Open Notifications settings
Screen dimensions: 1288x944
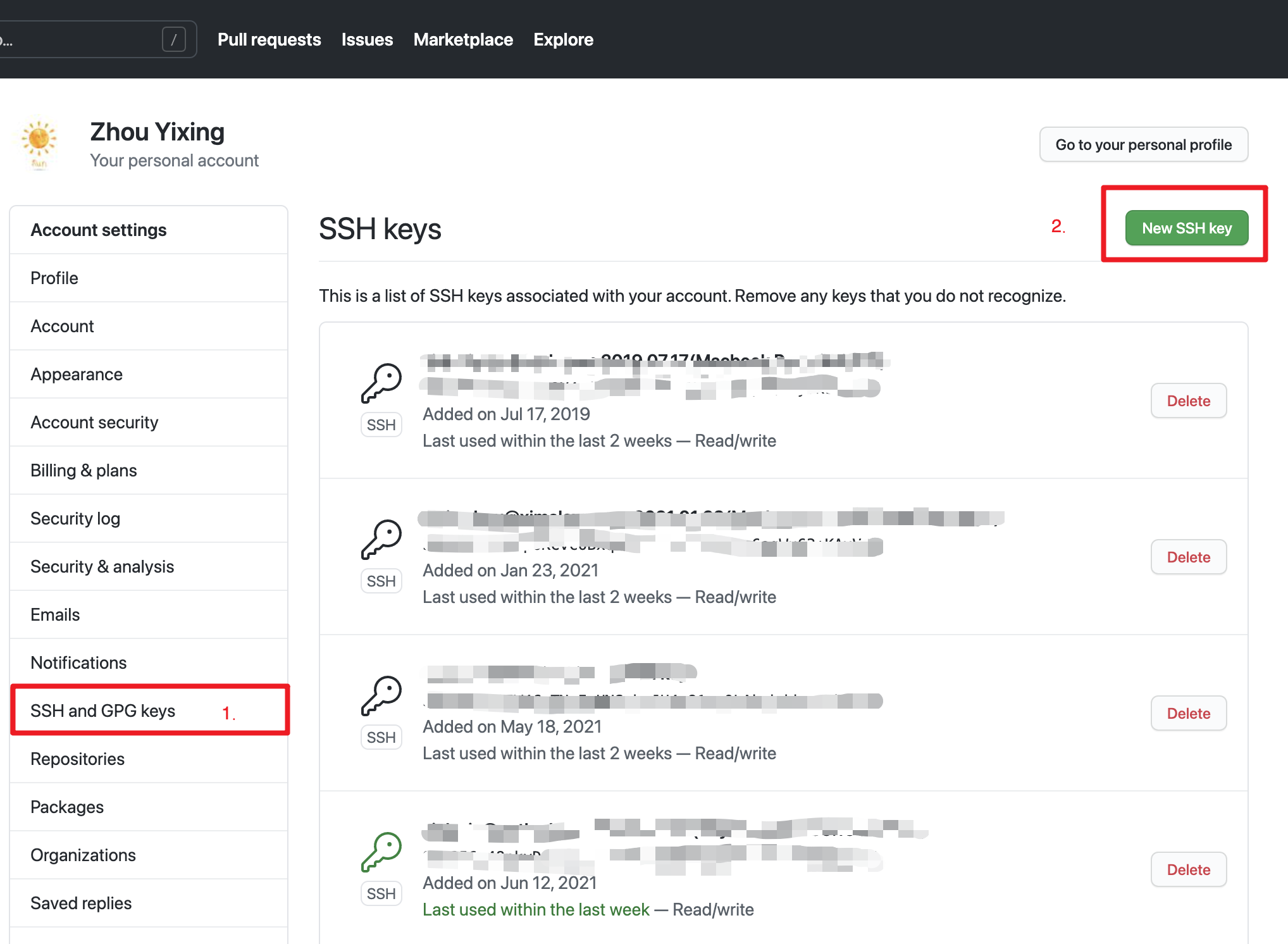click(x=149, y=662)
